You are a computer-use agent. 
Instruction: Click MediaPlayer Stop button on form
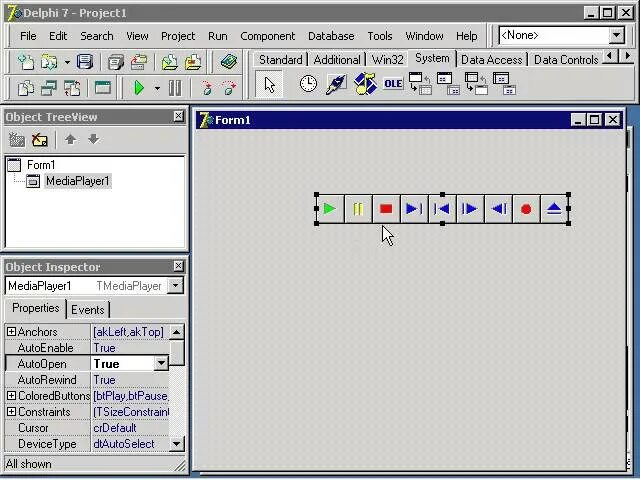point(386,209)
